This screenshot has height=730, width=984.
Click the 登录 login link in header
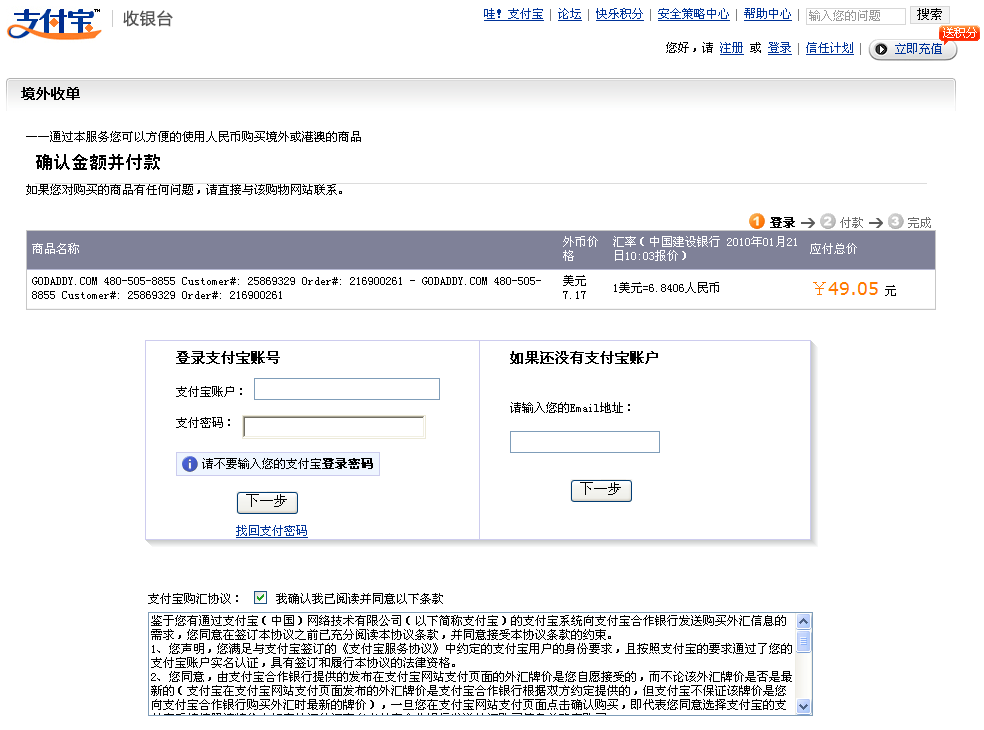pyautogui.click(x=779, y=48)
